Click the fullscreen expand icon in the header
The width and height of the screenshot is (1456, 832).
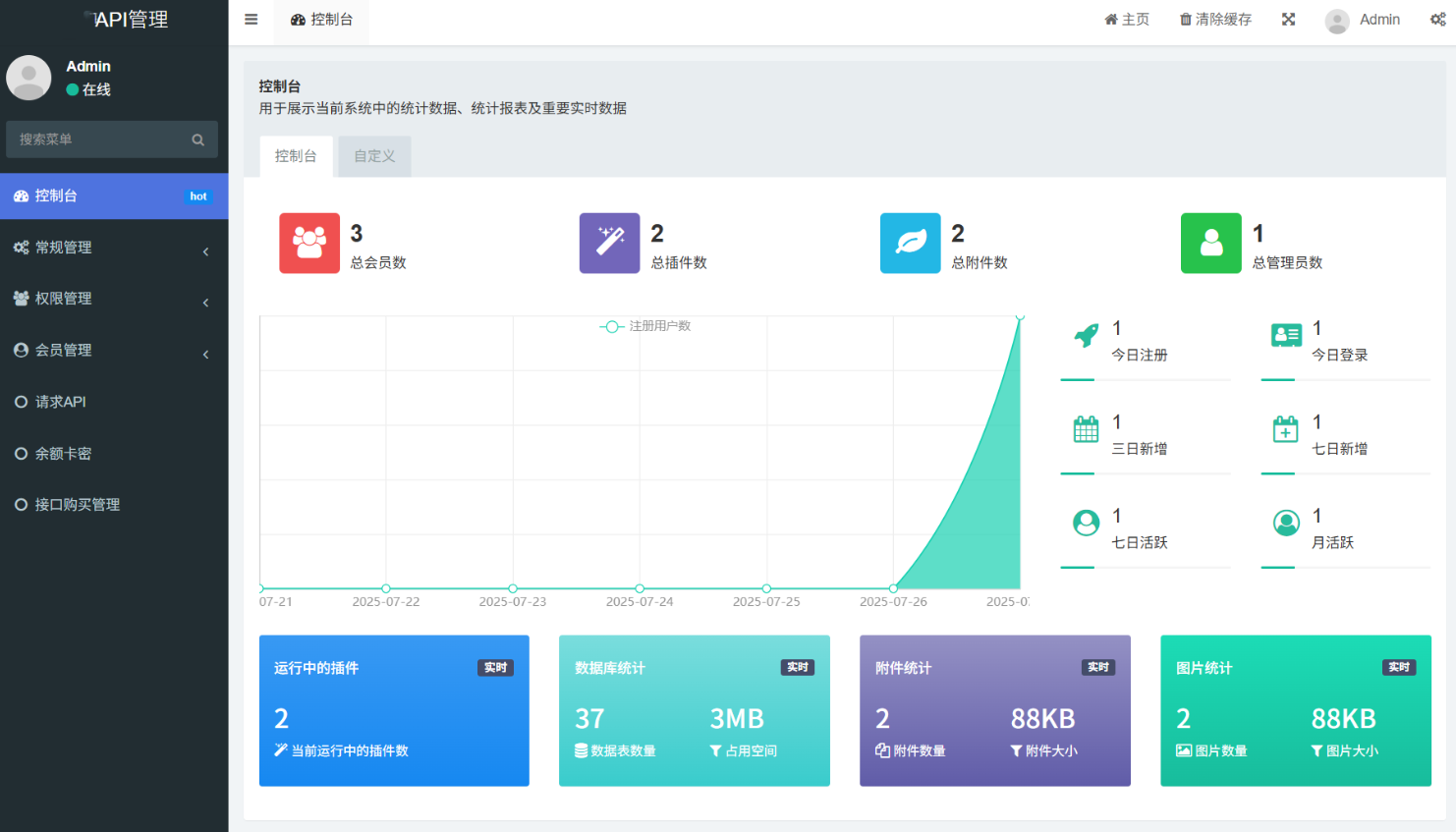click(x=1288, y=20)
